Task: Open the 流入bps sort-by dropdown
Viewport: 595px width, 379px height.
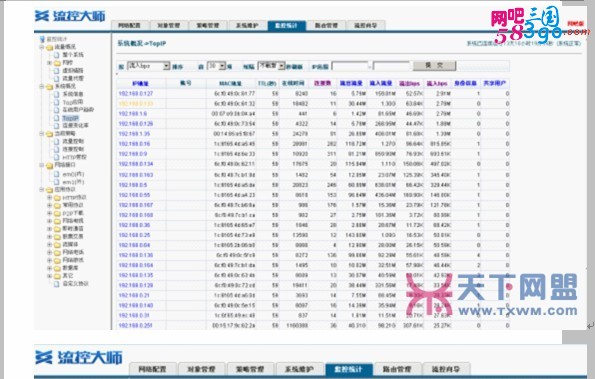Action: pos(148,66)
